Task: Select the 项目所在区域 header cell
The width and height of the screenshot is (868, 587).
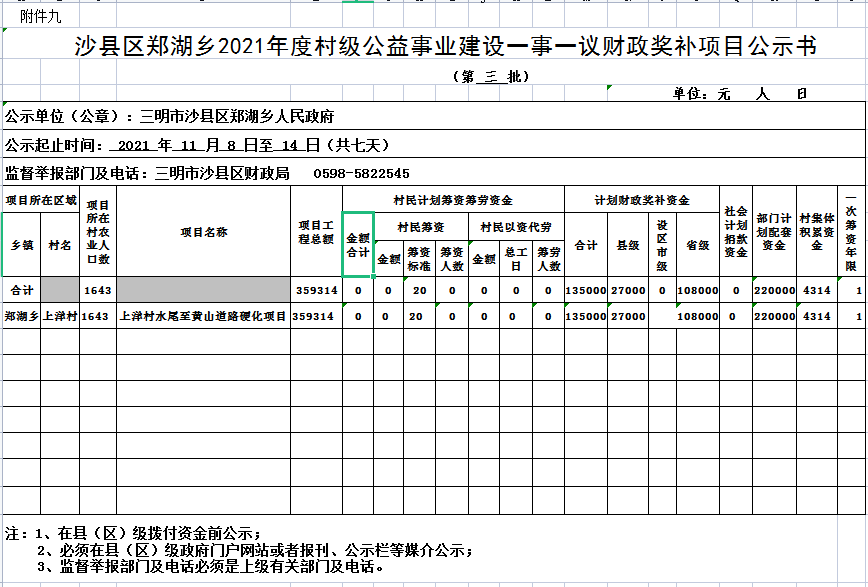Action: click(41, 200)
